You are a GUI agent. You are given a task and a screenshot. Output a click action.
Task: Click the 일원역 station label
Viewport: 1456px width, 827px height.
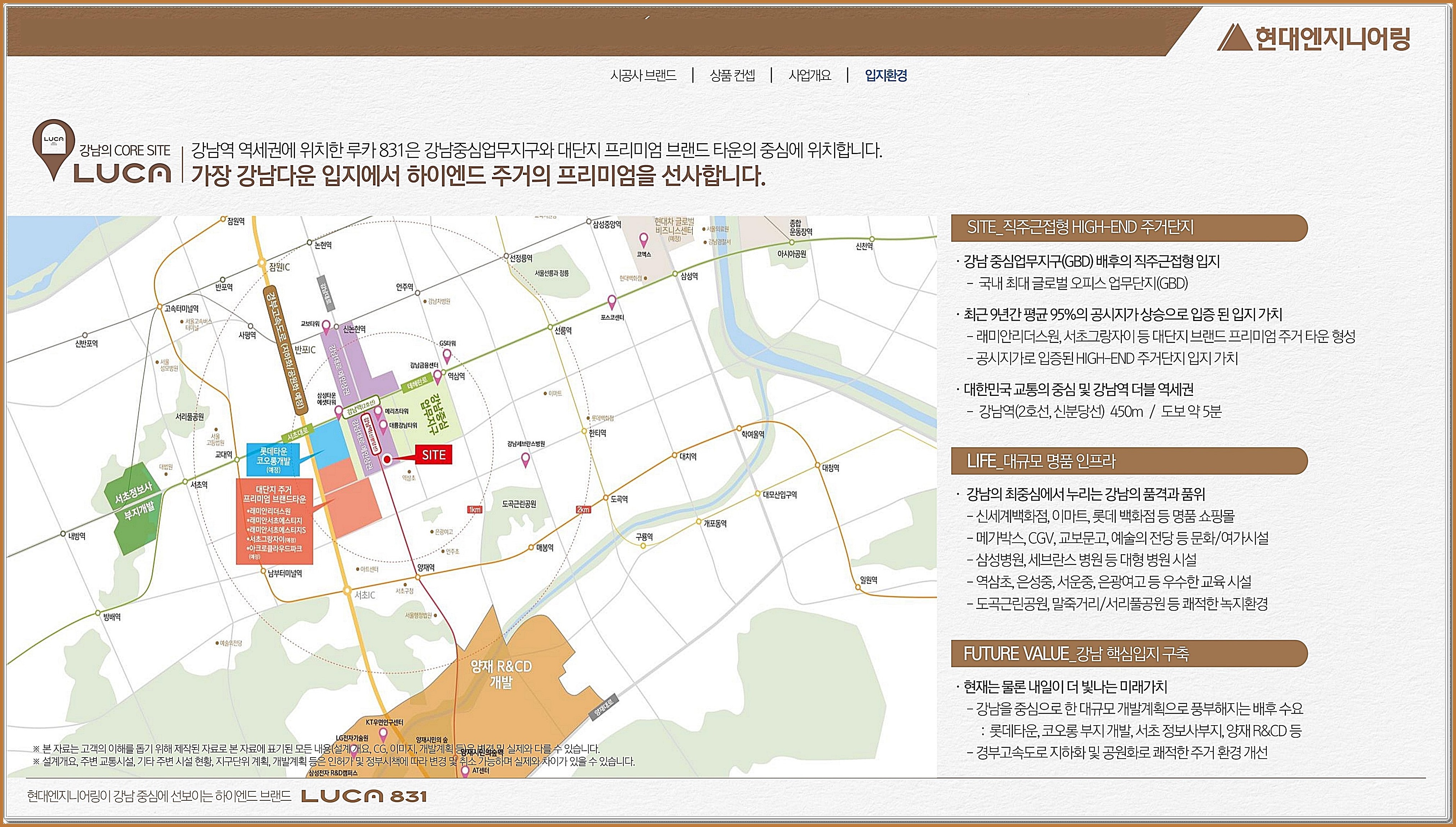click(x=869, y=579)
